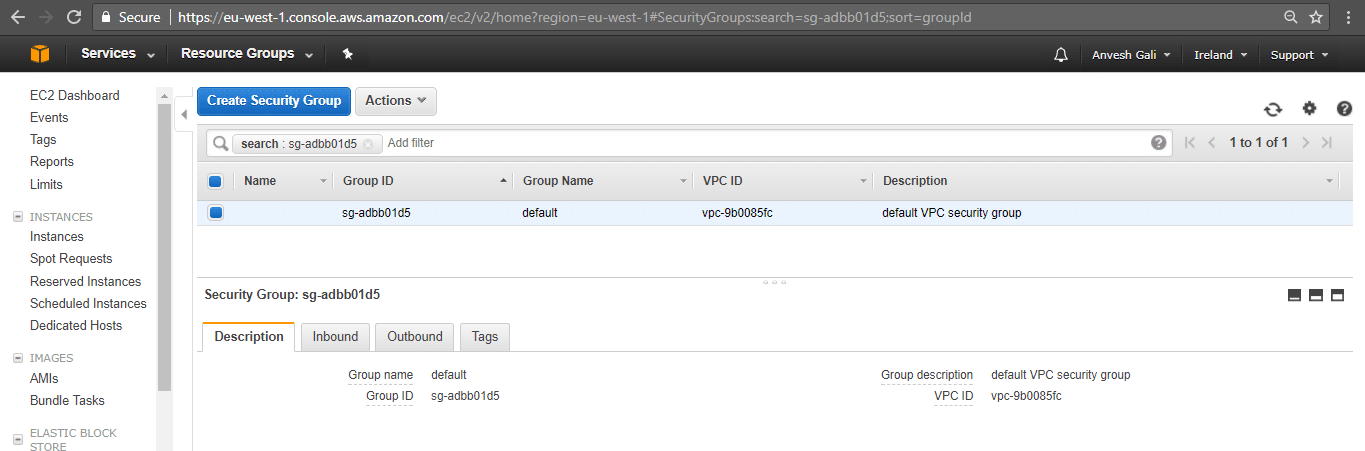
Task: Sort by Description column header
Action: click(x=1106, y=181)
